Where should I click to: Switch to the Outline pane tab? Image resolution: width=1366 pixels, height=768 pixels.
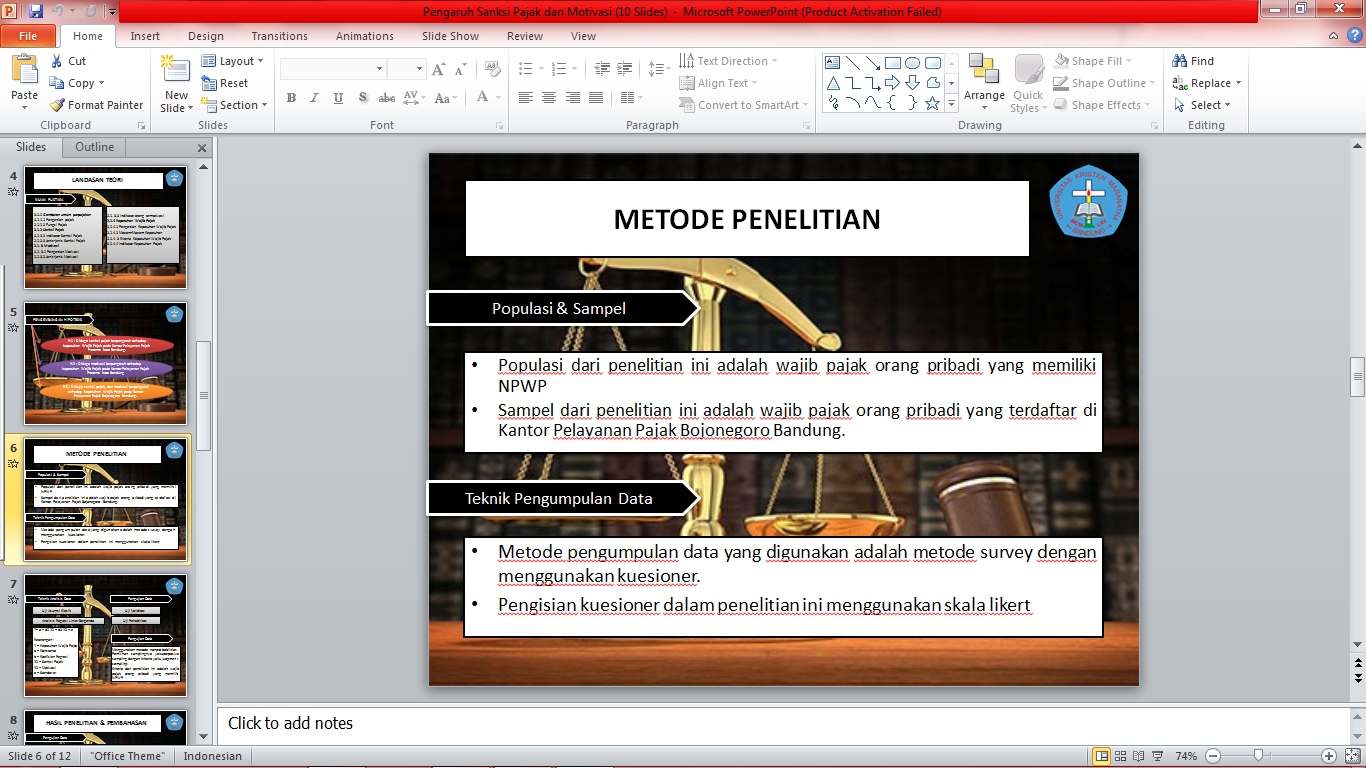95,147
